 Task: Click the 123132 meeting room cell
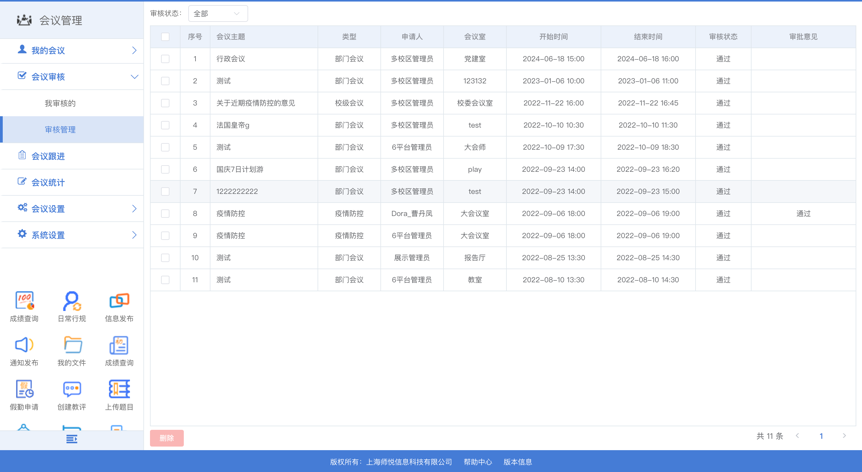(x=475, y=81)
